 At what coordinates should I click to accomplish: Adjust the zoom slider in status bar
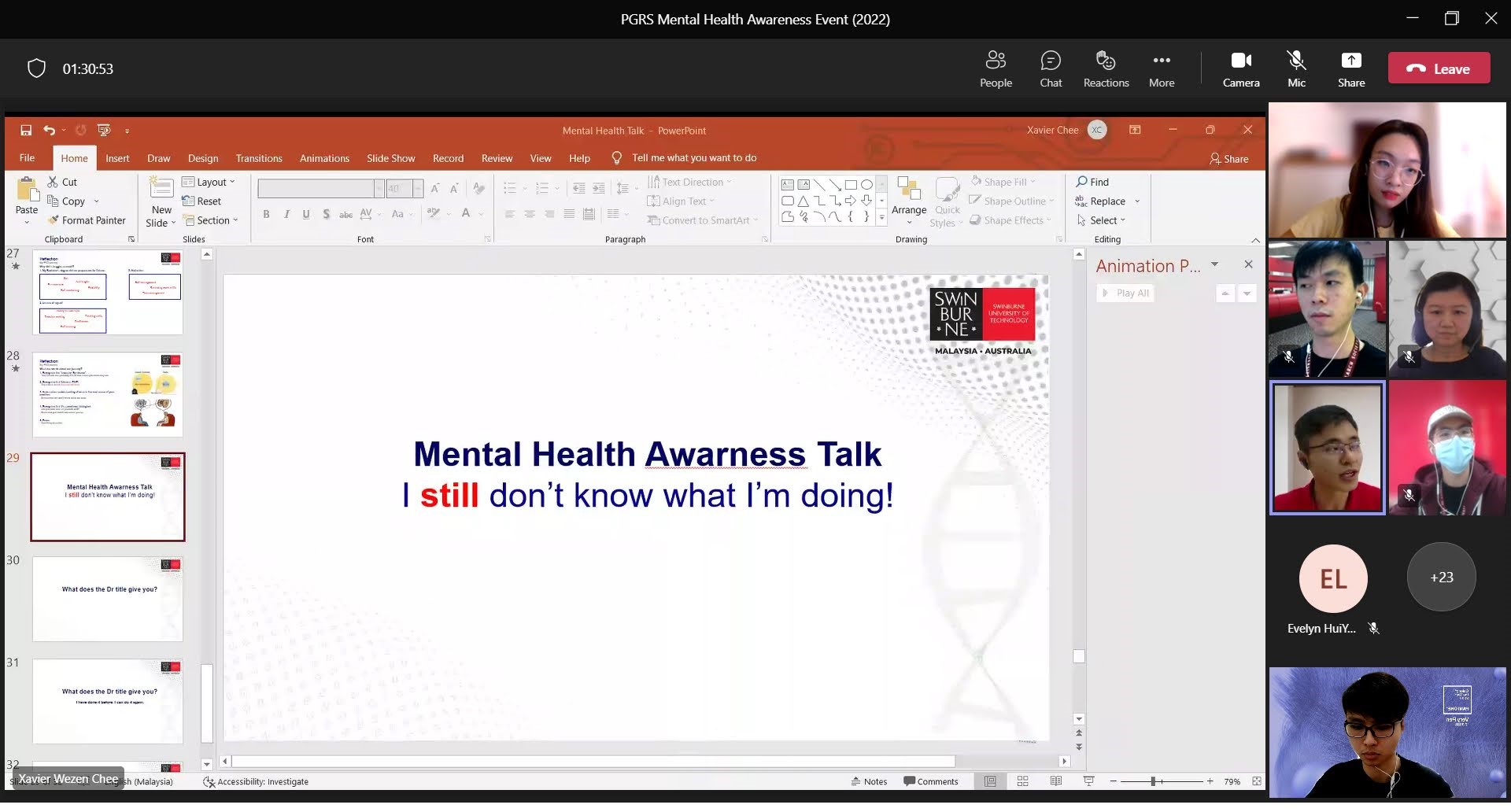[x=1153, y=781]
